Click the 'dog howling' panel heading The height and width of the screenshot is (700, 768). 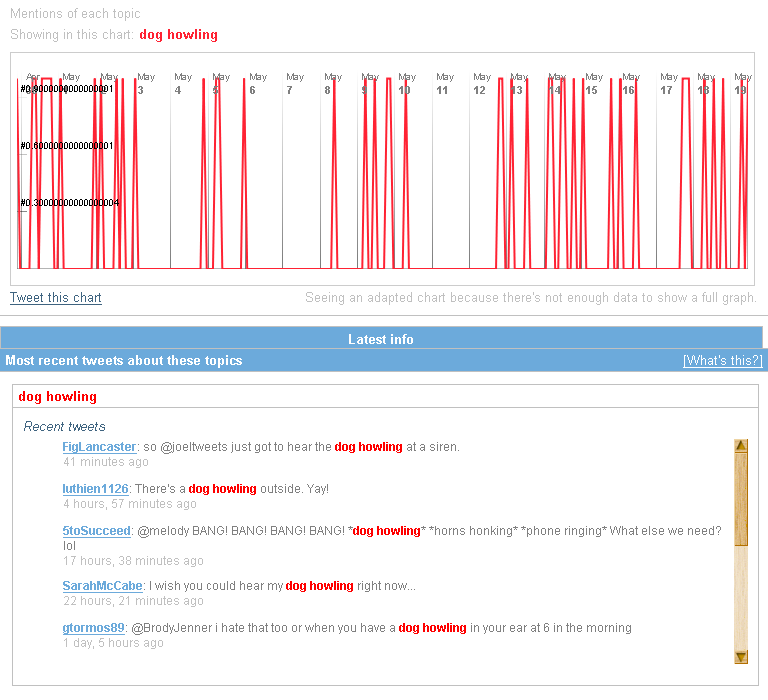[58, 397]
